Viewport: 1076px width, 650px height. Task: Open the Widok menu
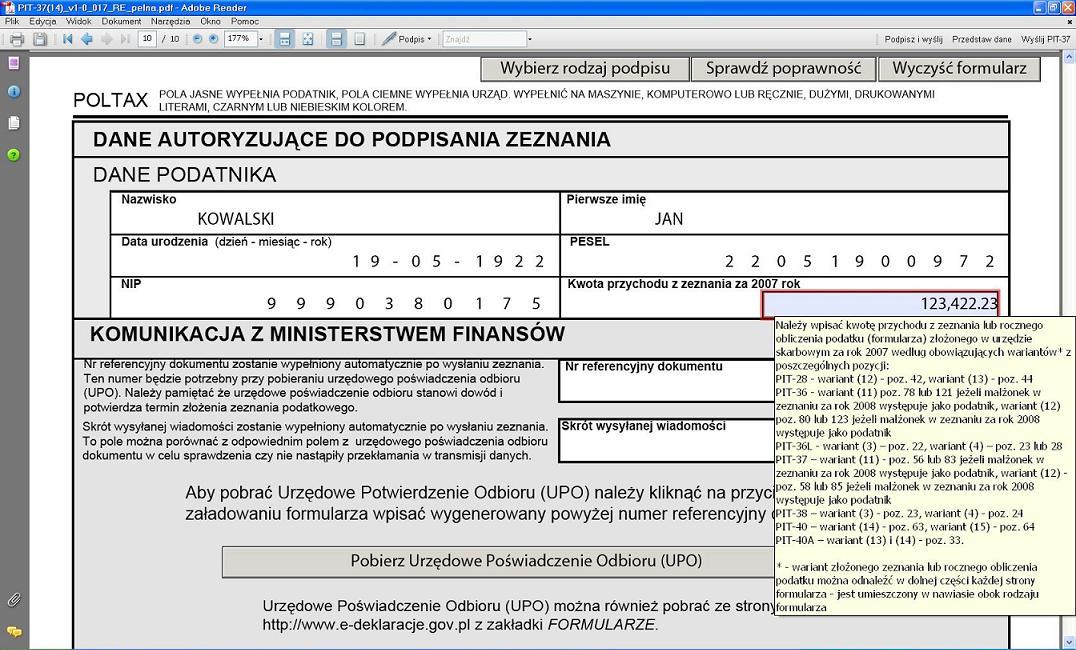point(79,21)
